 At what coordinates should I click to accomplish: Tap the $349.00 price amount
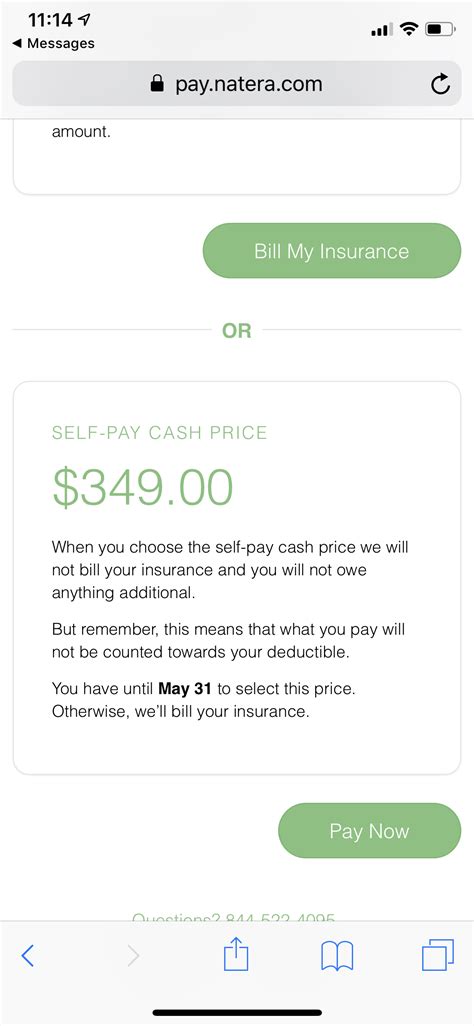143,487
